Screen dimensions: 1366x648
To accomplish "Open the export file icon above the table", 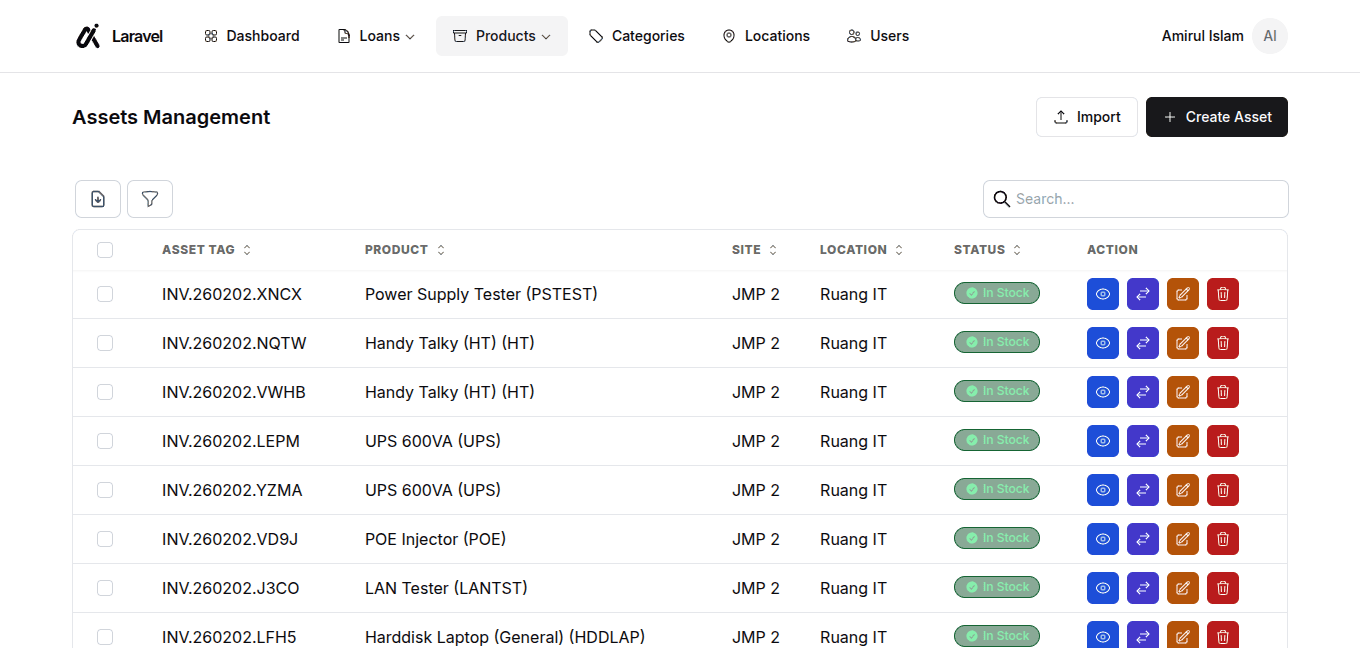I will click(97, 198).
